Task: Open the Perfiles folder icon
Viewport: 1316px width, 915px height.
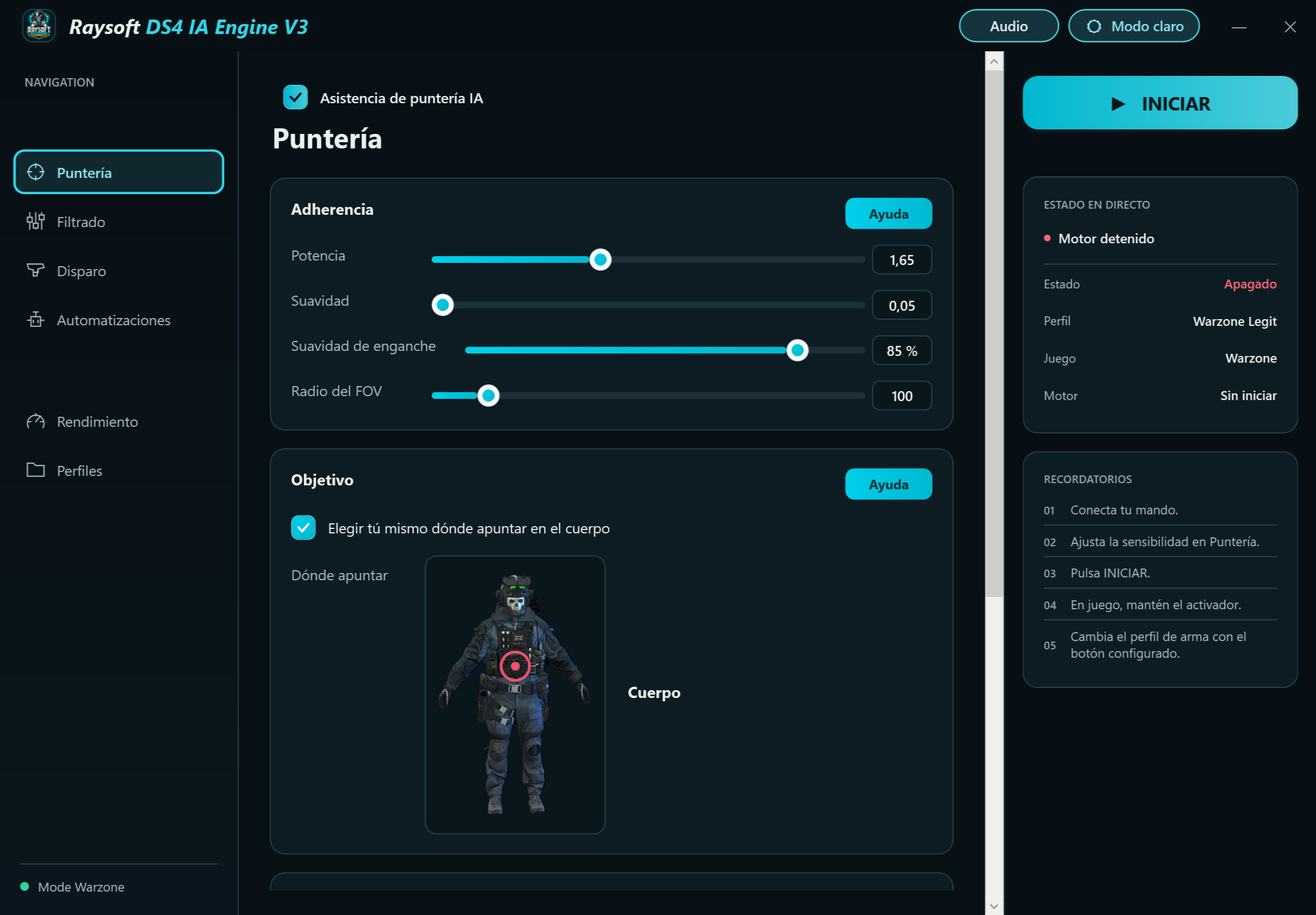Action: tap(36, 470)
